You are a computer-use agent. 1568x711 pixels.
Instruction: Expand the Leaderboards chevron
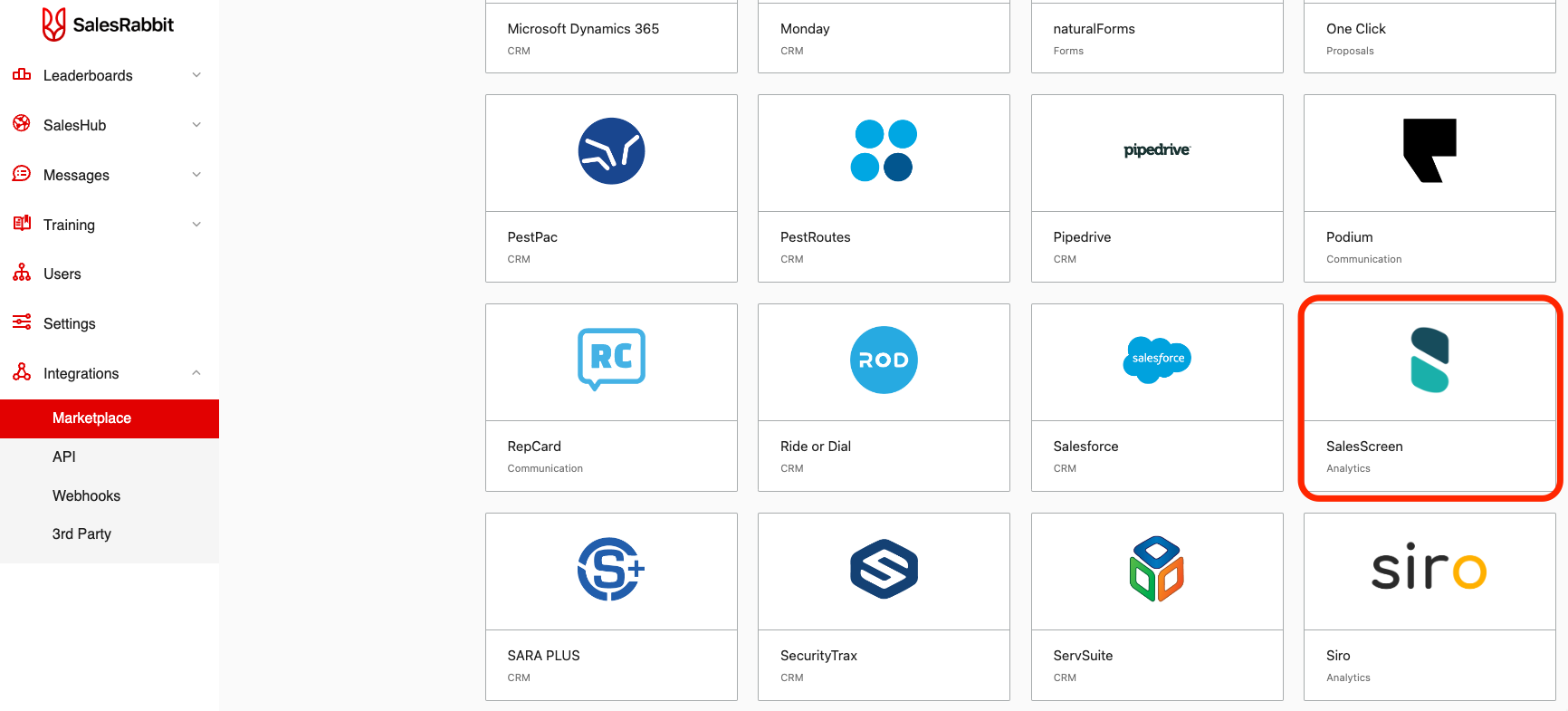tap(196, 75)
